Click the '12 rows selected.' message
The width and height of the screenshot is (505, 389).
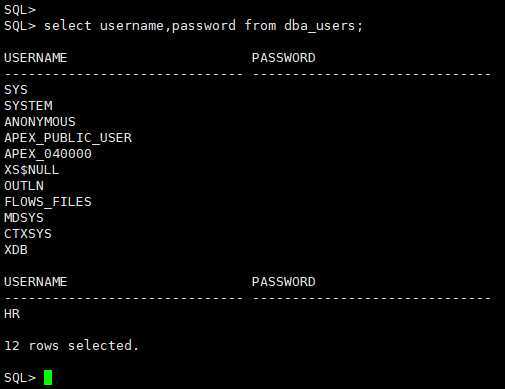(x=72, y=345)
